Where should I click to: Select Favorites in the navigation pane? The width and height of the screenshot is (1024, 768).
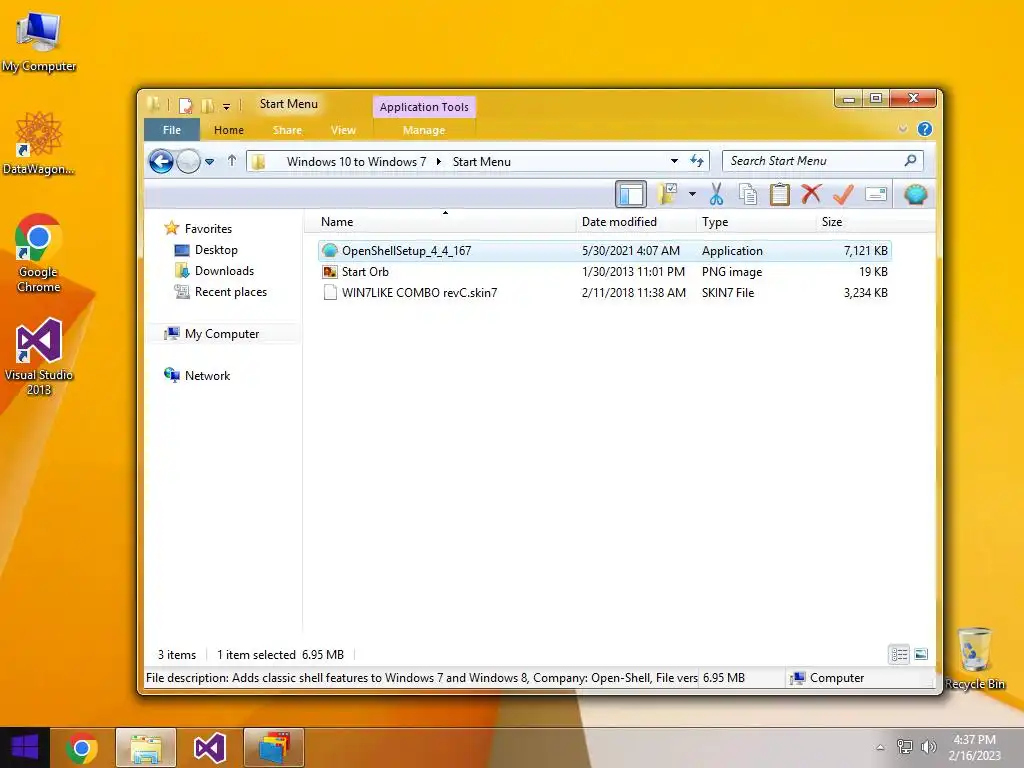pos(208,229)
